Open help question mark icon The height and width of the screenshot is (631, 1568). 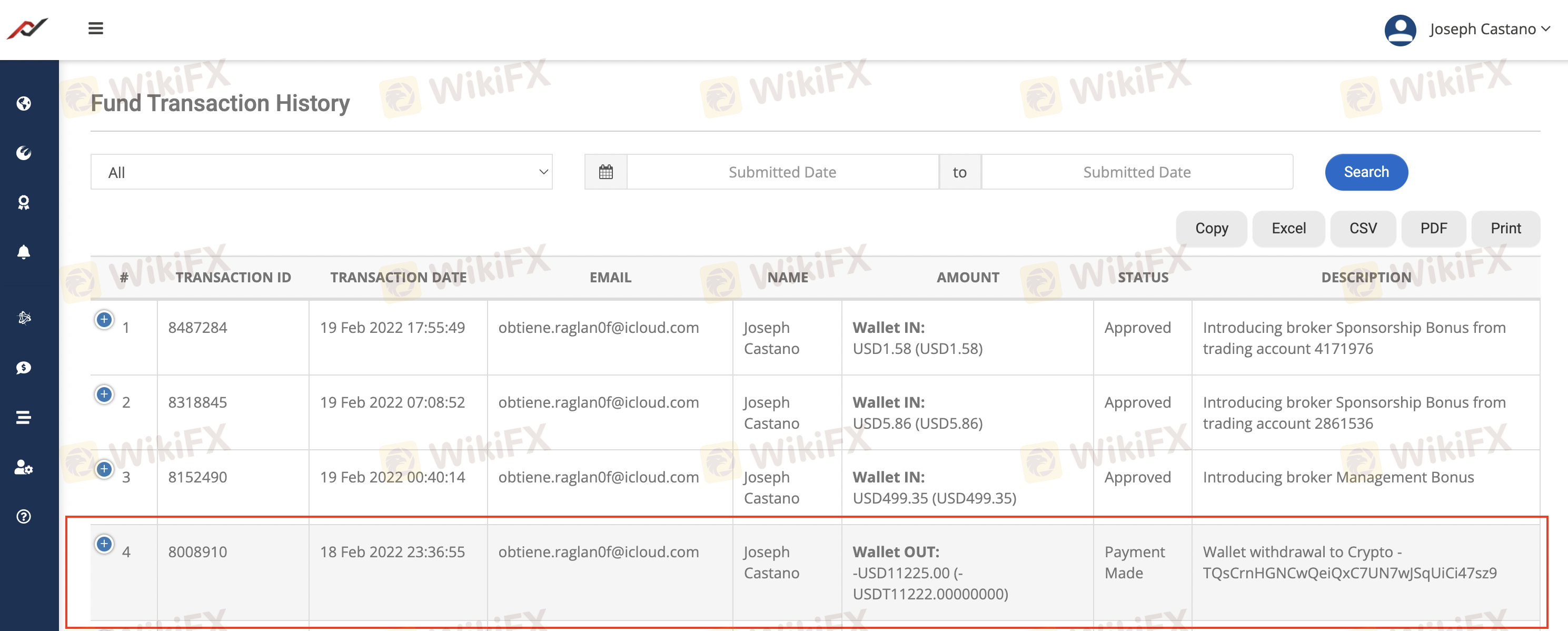pyautogui.click(x=24, y=517)
